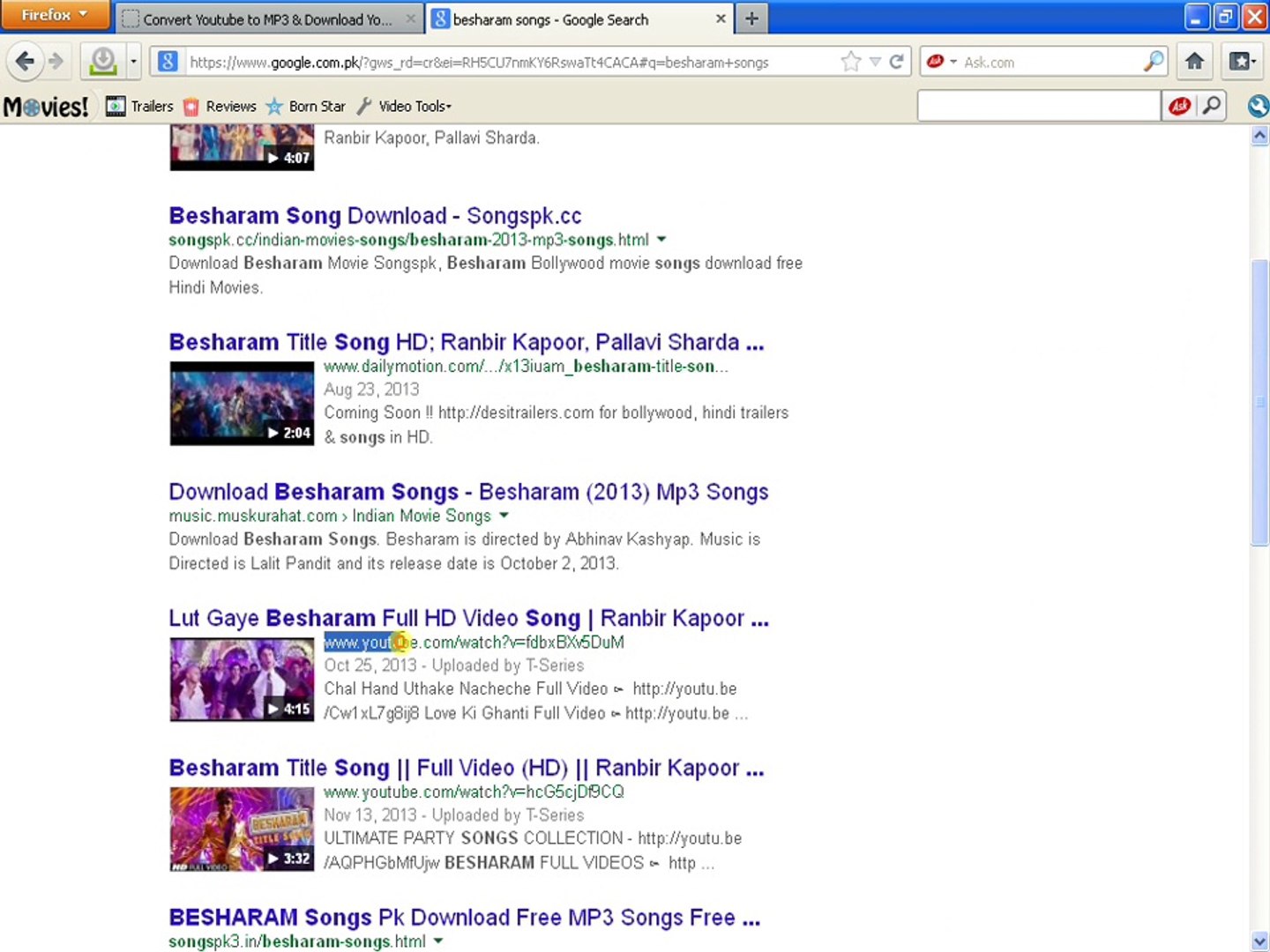Expand the dropdown beside the download icon
Viewport: 1270px width, 952px height.
[133, 62]
